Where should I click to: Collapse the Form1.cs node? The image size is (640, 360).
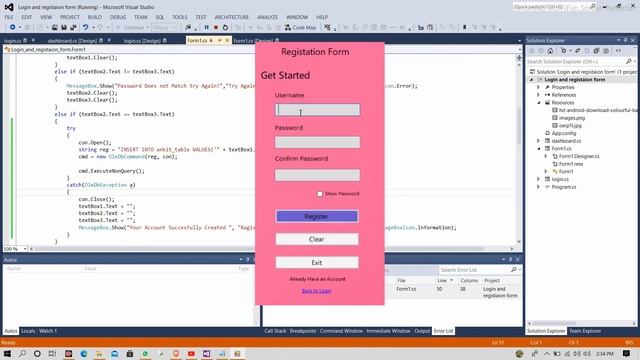tap(538, 149)
